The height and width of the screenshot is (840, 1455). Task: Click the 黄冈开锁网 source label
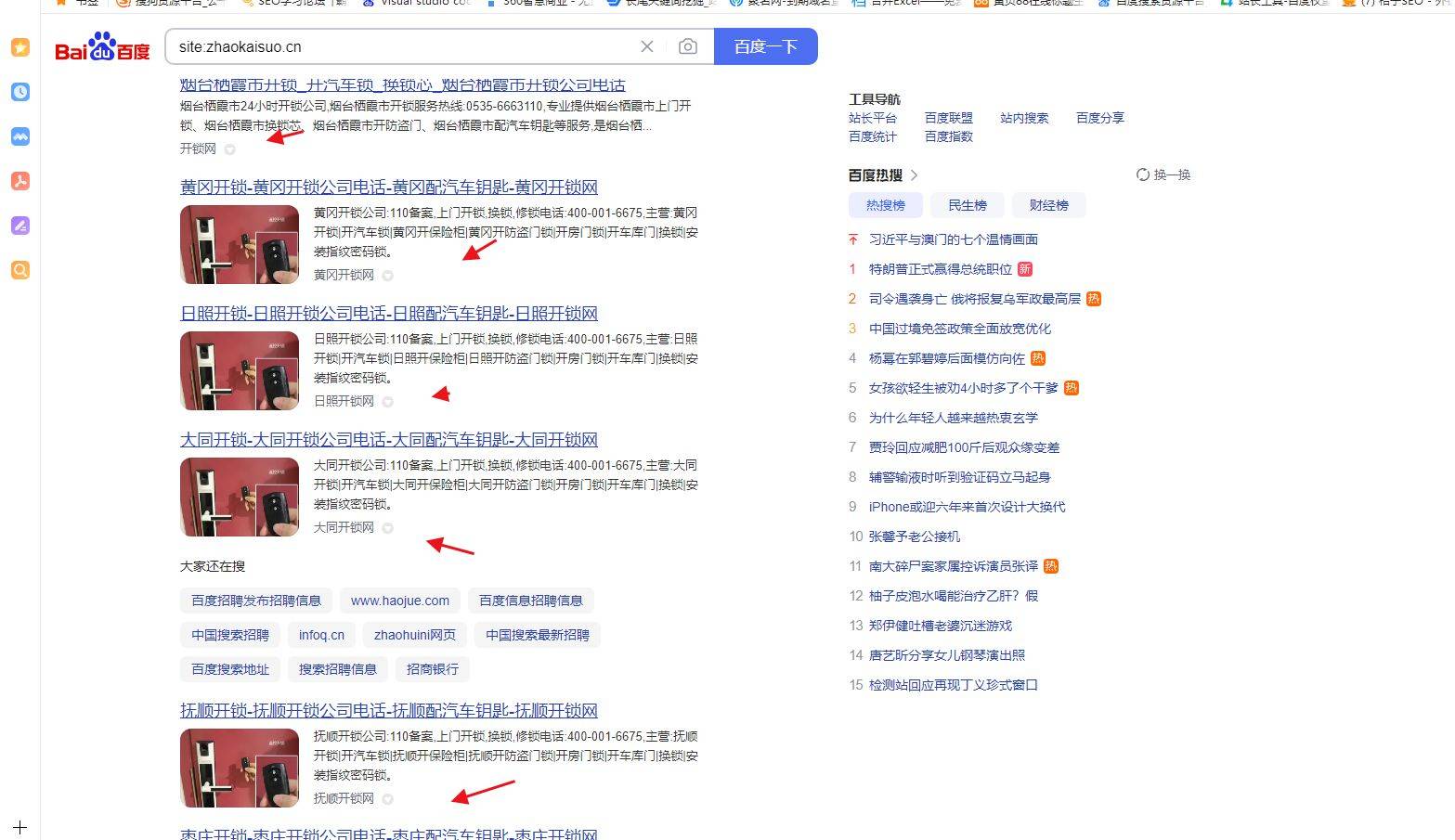coord(344,276)
